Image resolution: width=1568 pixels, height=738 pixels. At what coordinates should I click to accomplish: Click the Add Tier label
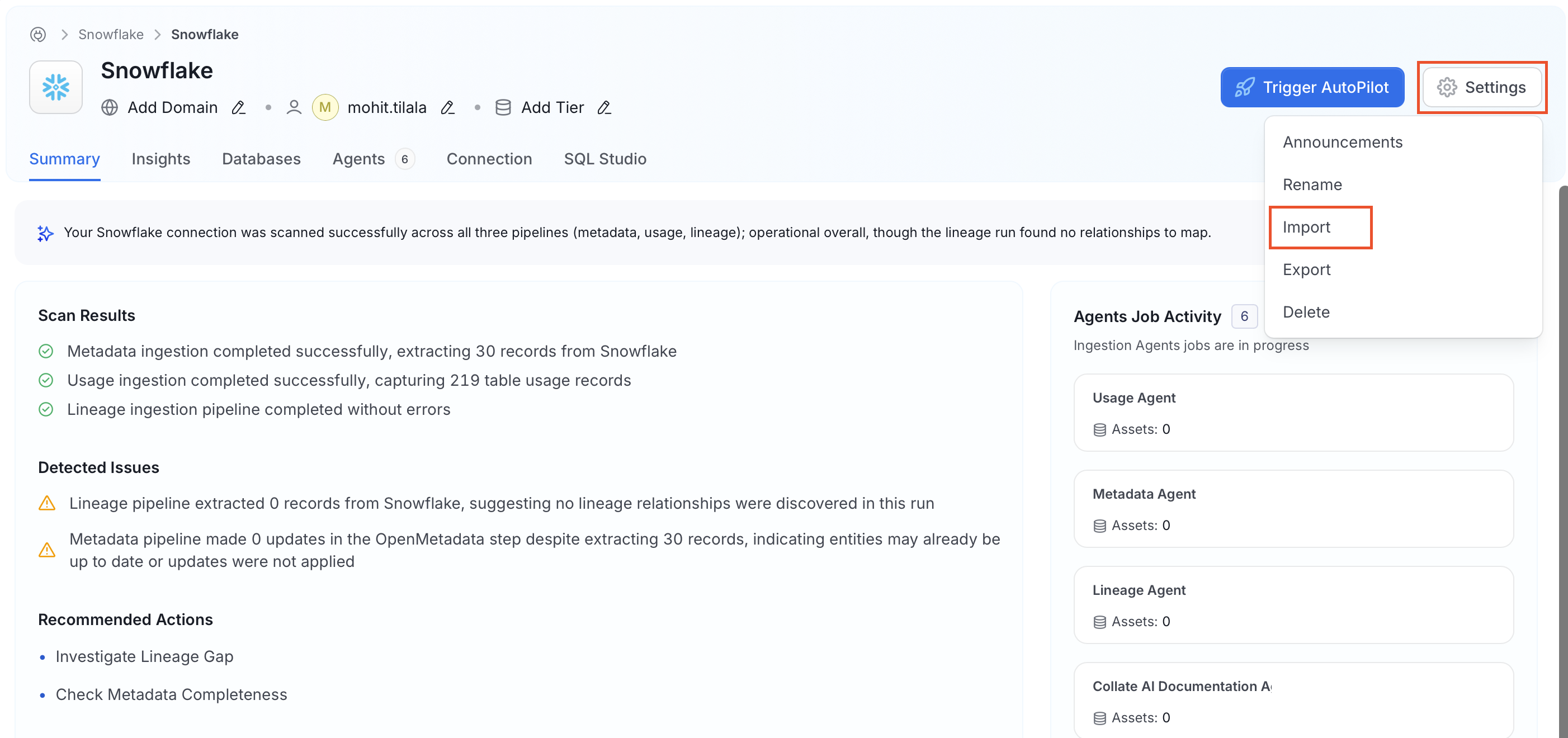click(x=552, y=108)
